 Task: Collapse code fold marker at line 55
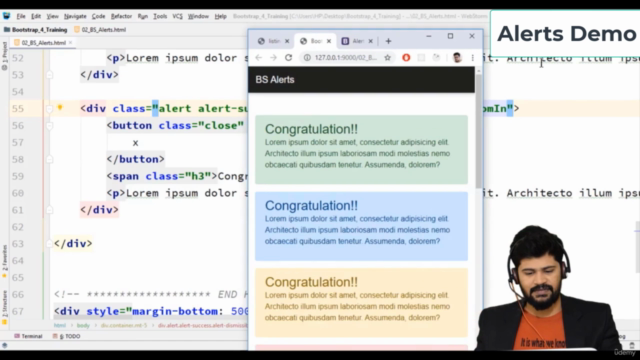[x=49, y=109]
